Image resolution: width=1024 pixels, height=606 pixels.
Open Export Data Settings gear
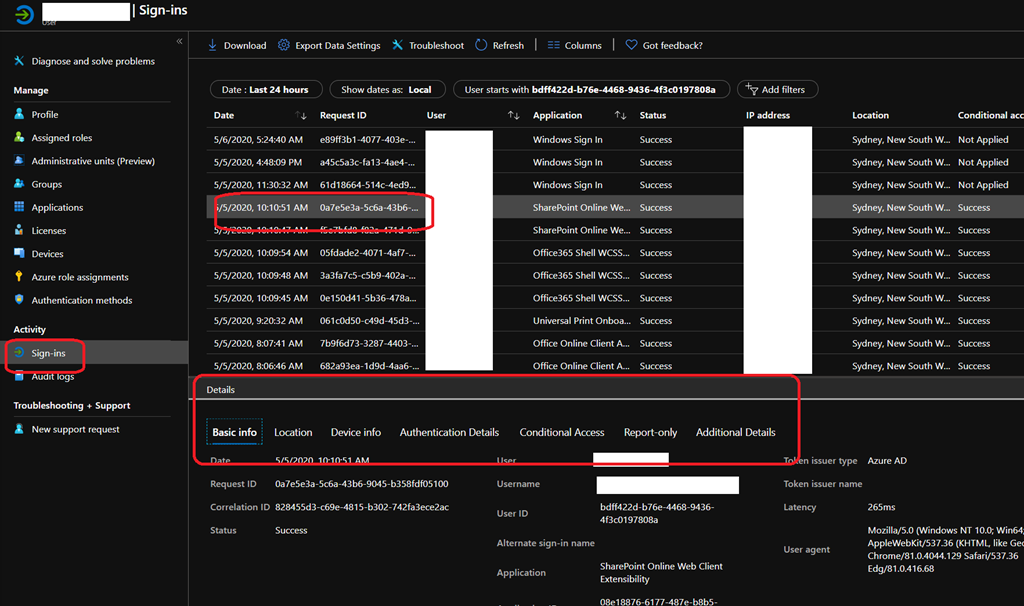pyautogui.click(x=284, y=45)
